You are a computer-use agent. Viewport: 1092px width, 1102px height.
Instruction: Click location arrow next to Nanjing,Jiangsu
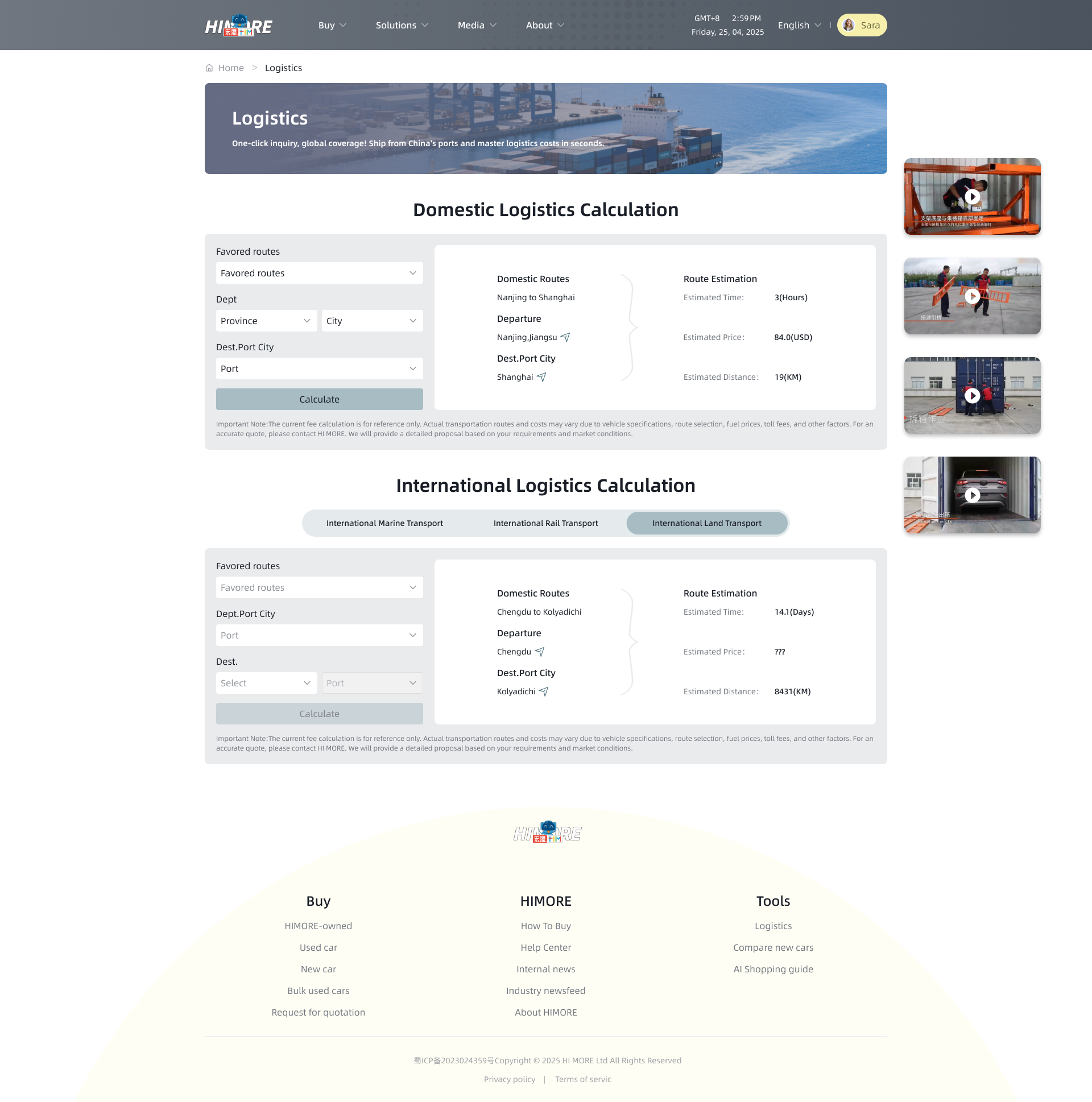(x=565, y=337)
